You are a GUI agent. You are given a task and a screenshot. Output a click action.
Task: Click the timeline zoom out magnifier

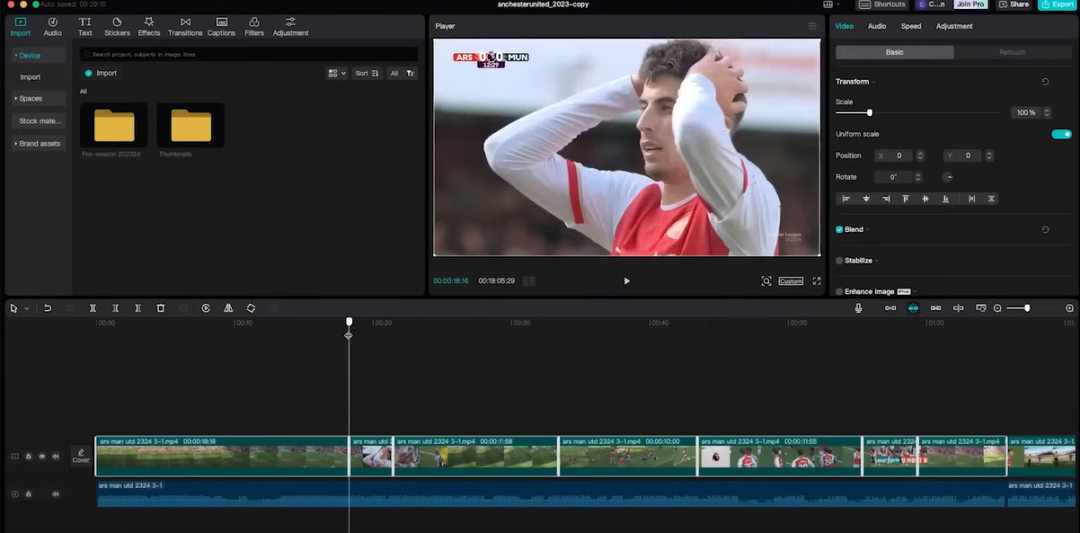(x=997, y=309)
